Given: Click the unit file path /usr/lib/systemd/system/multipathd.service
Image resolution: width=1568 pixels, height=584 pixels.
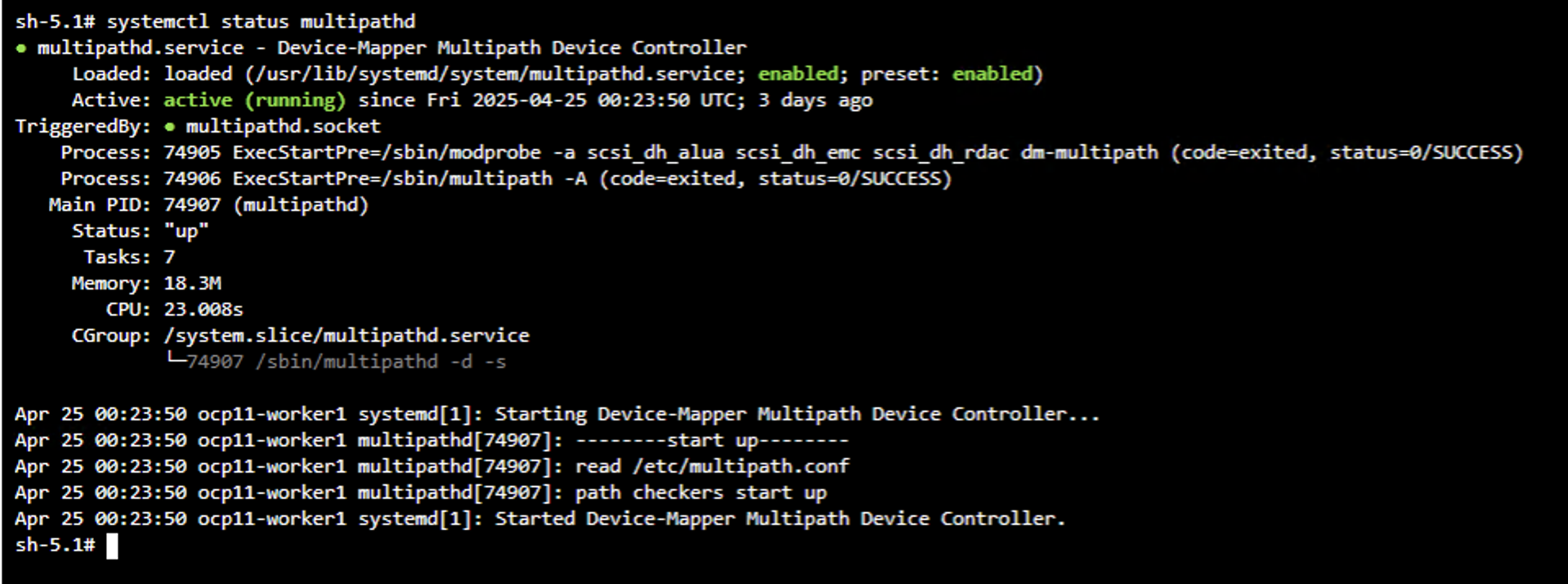Looking at the screenshot, I should [x=495, y=74].
